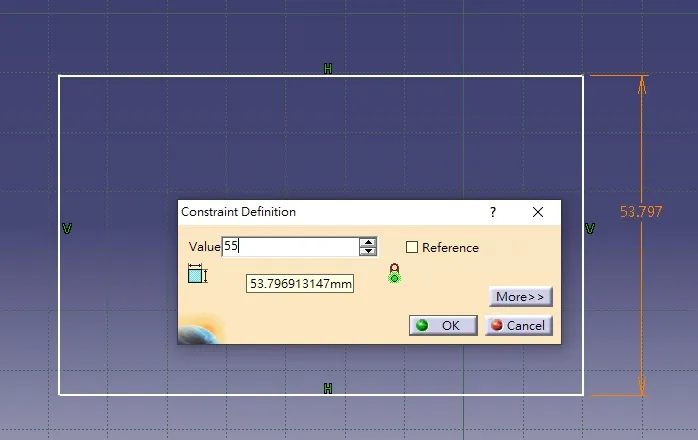
Task: Open help with the question mark button
Action: [x=493, y=212]
